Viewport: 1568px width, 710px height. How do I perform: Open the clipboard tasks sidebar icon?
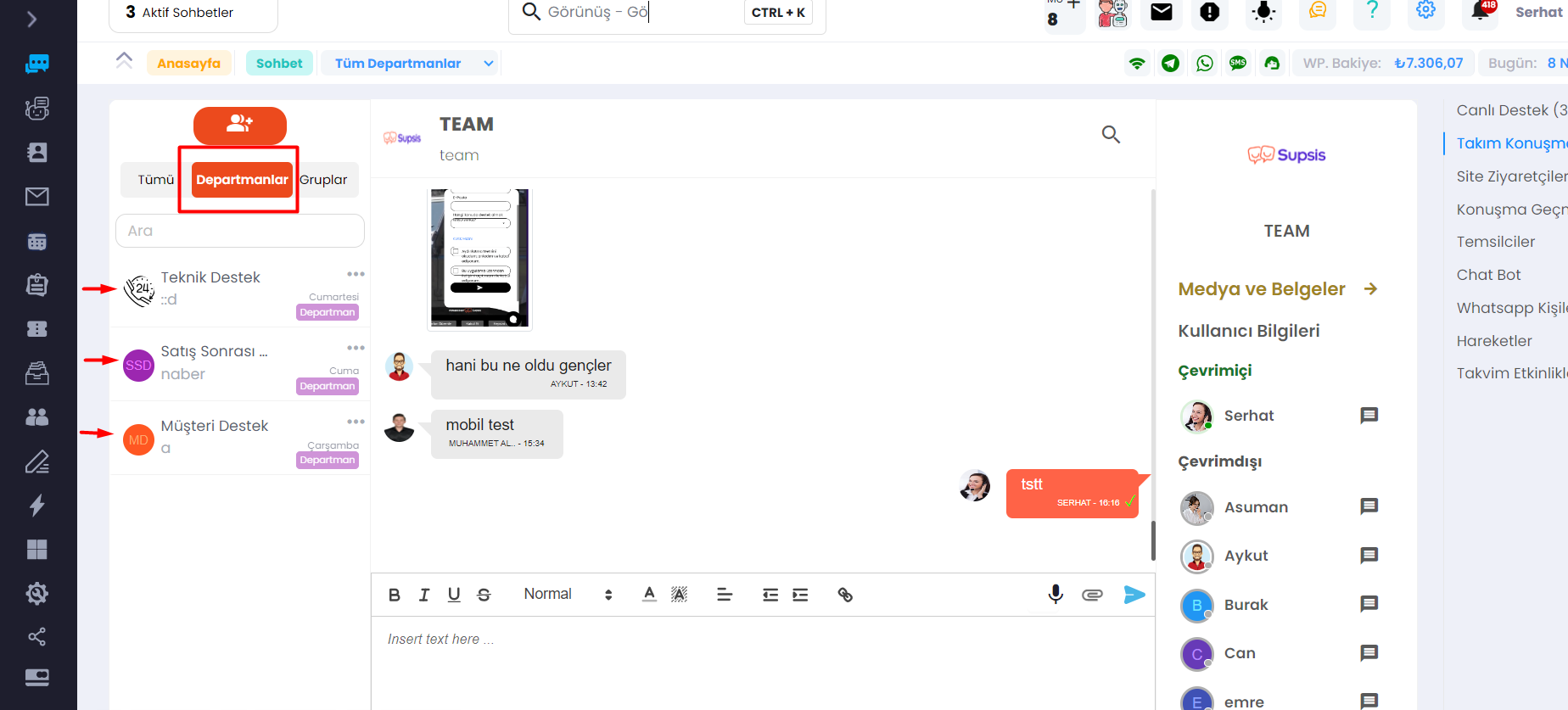[37, 284]
